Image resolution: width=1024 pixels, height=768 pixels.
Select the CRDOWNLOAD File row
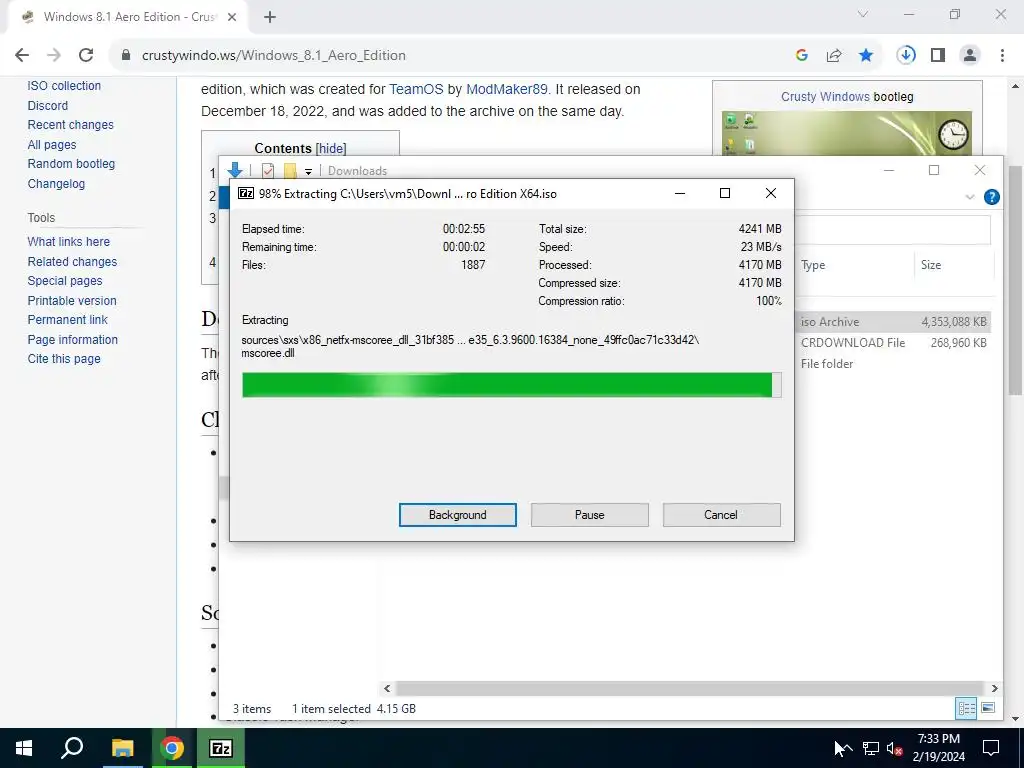pos(893,343)
